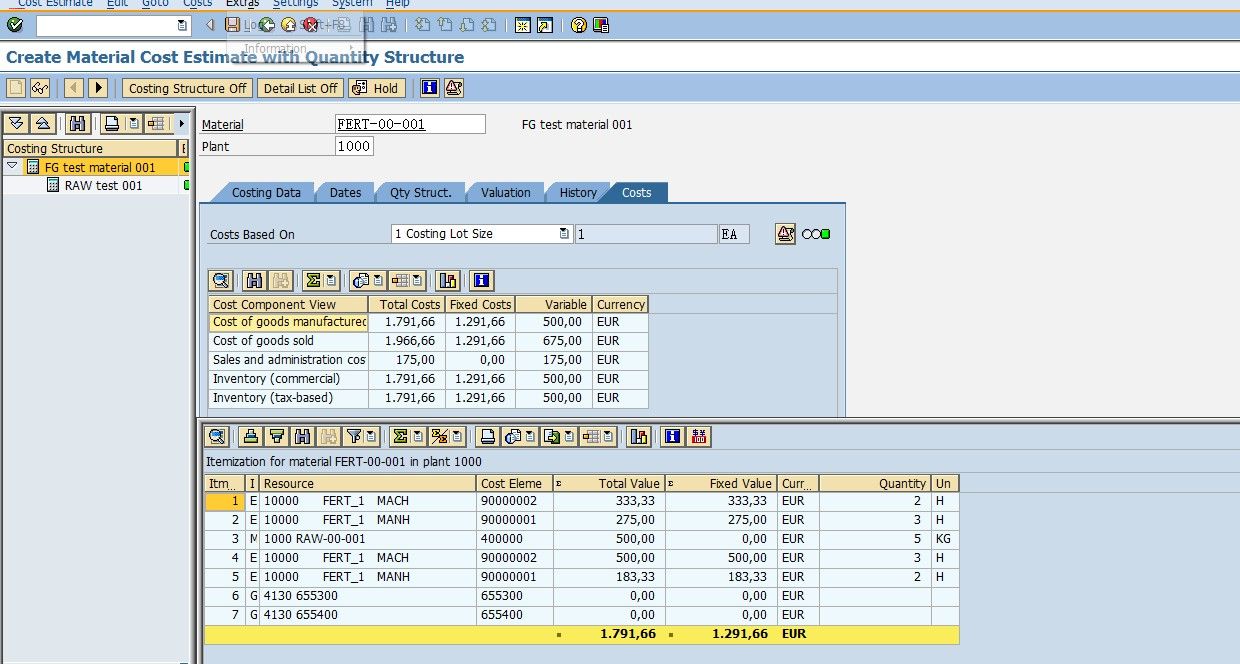1240x664 pixels.
Task: Click the Create new session icon
Action: 522,25
